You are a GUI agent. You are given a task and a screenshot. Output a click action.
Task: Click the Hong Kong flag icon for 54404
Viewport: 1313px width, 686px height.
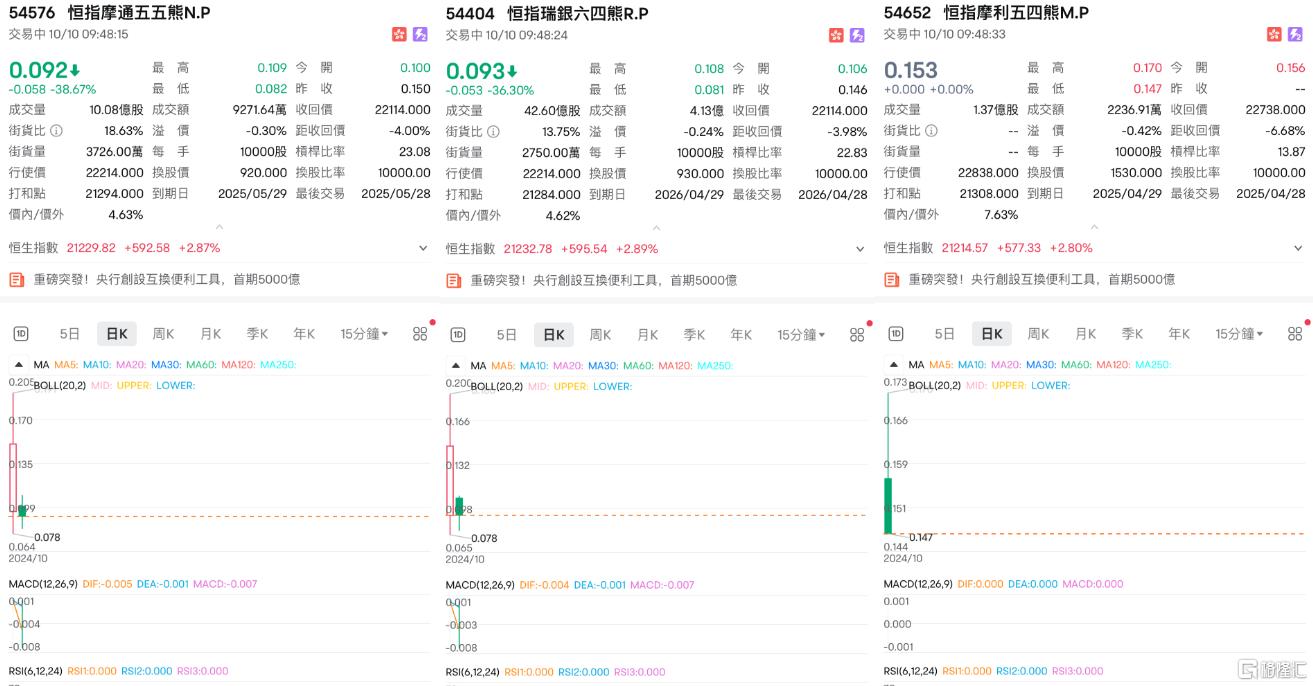(x=837, y=35)
